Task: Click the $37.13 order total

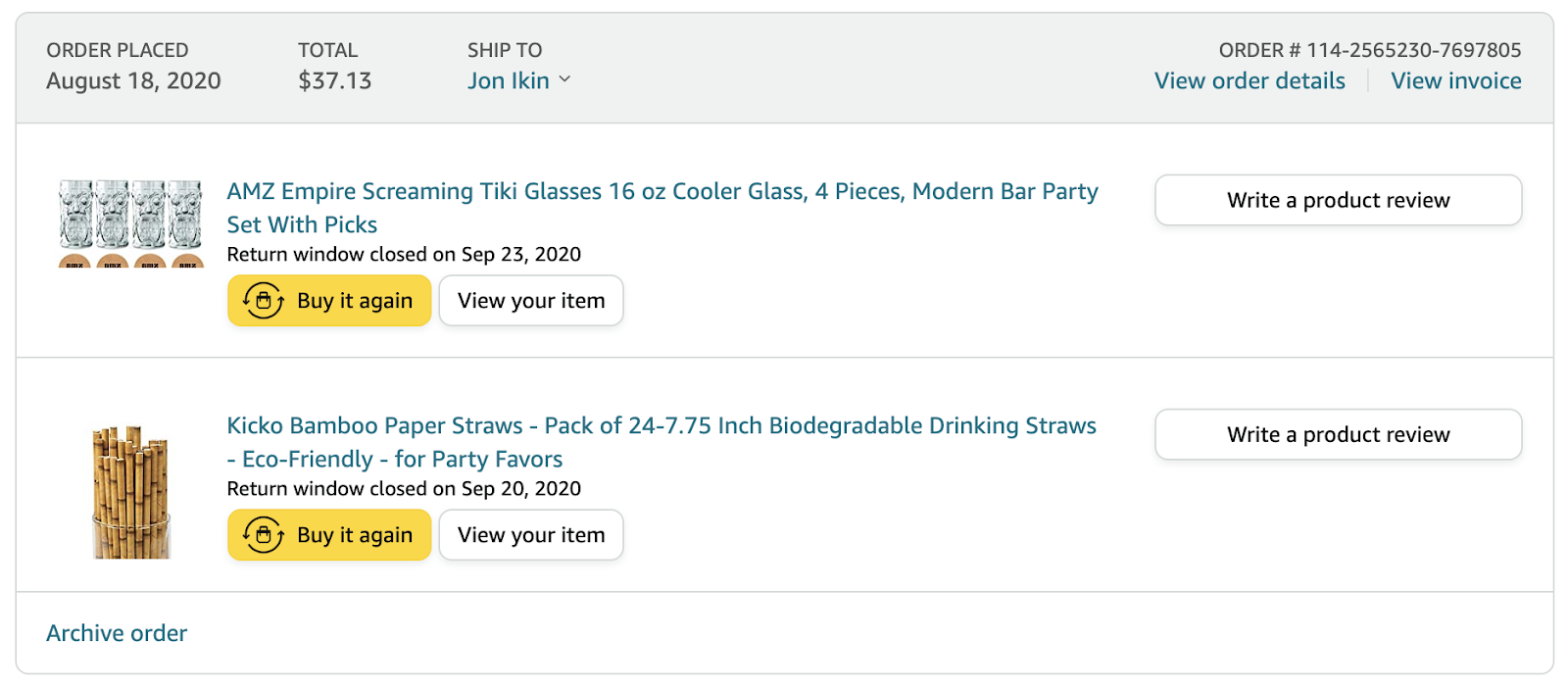Action: pyautogui.click(x=334, y=81)
